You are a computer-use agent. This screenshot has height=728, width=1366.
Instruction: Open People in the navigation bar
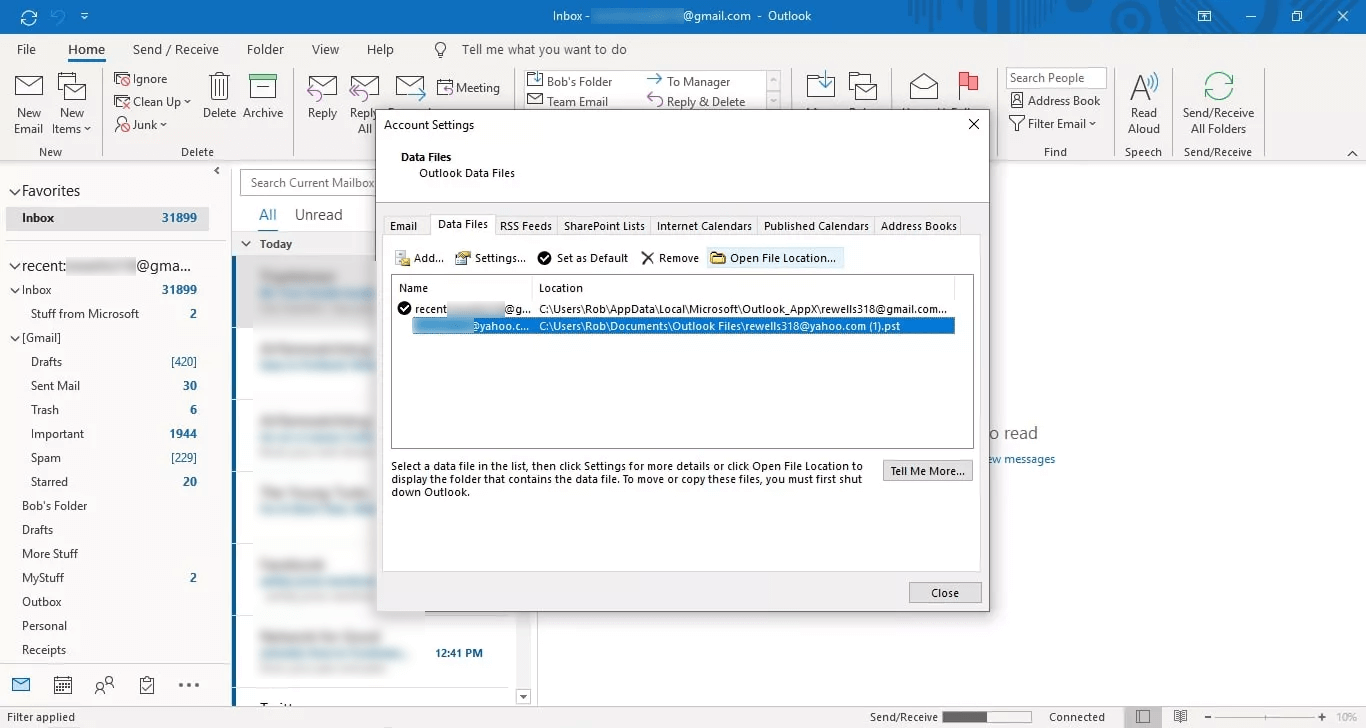(104, 685)
